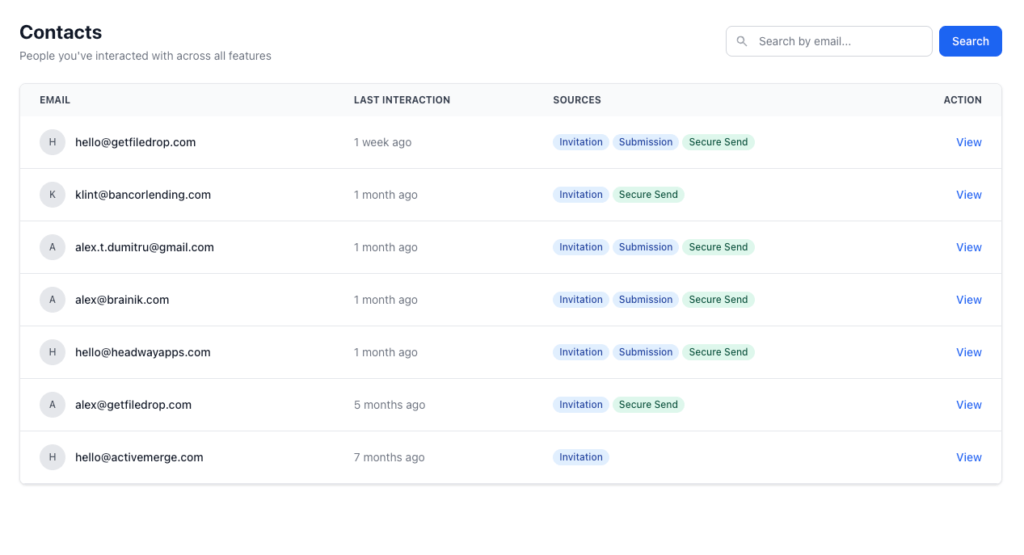Click Secure Send tag on hello@getfiledrop.com row
The height and width of the screenshot is (555, 1024).
tap(718, 142)
